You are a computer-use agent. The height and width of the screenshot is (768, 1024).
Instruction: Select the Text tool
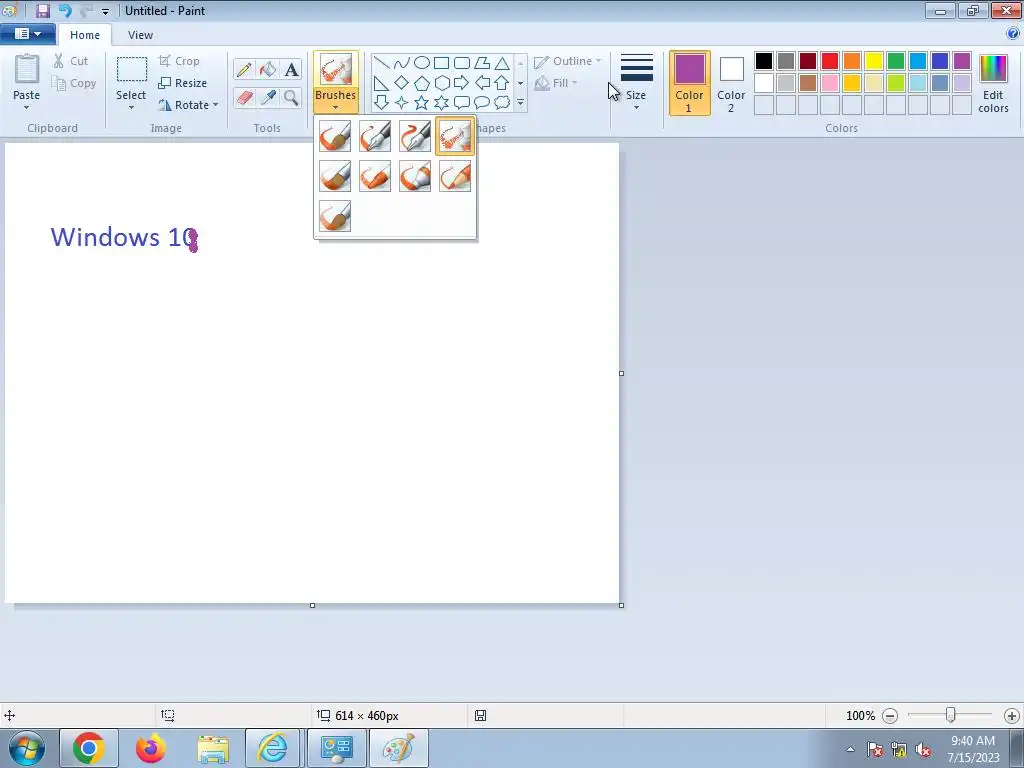click(x=291, y=69)
